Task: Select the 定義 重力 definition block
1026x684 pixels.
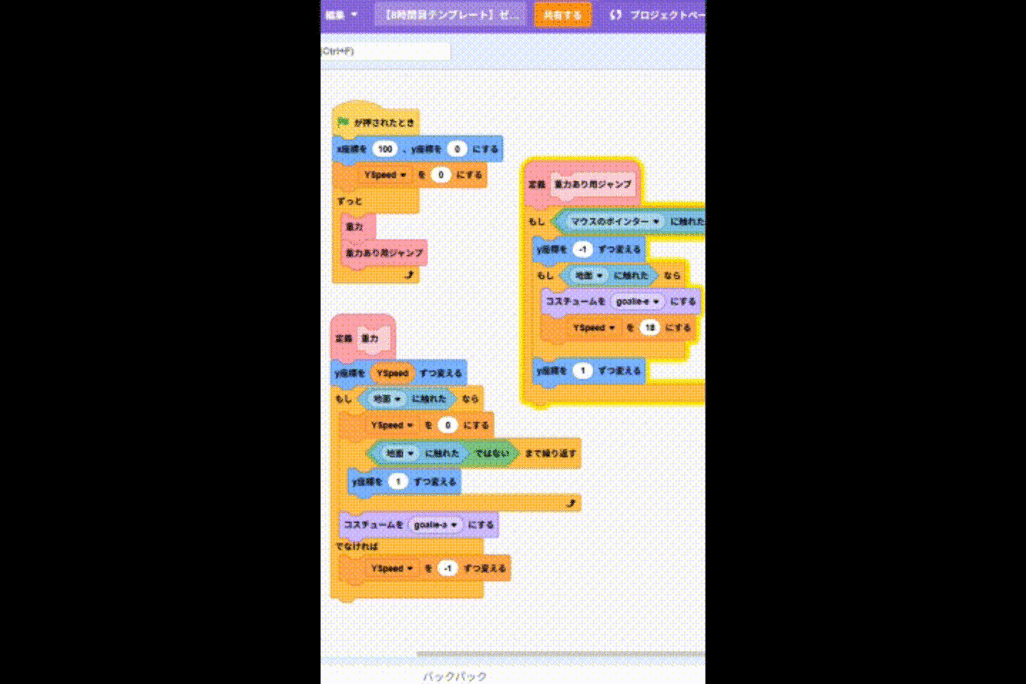Action: tap(343, 339)
